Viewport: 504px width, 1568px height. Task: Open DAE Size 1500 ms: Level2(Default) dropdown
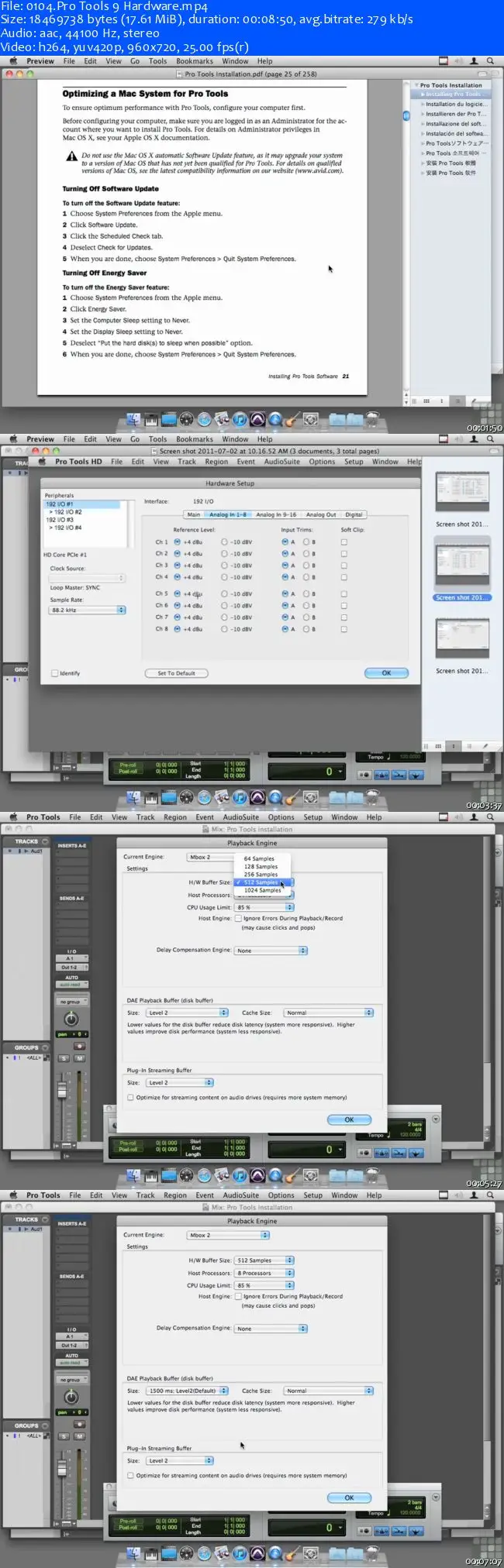(x=187, y=1391)
